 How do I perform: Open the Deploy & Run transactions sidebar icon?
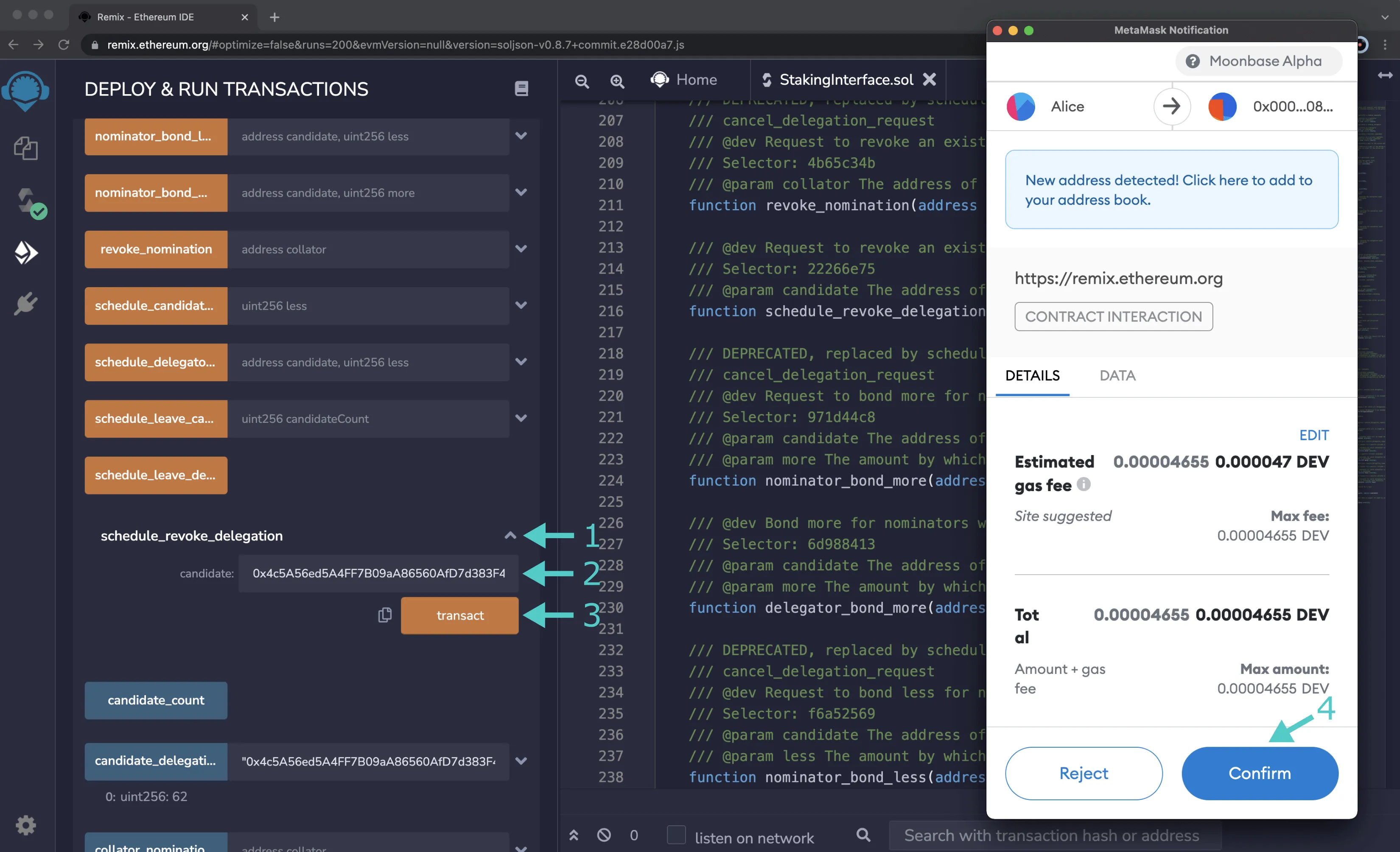(x=25, y=253)
